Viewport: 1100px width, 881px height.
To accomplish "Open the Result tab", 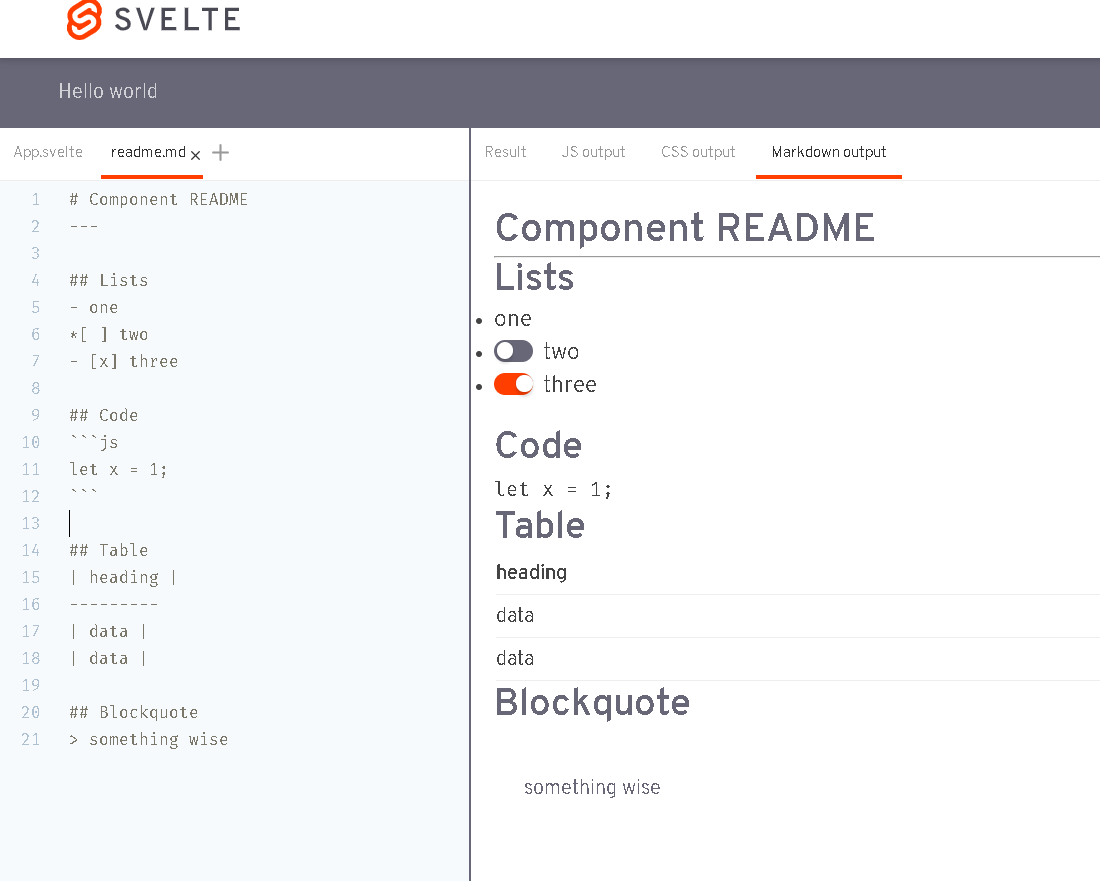I will [x=505, y=152].
